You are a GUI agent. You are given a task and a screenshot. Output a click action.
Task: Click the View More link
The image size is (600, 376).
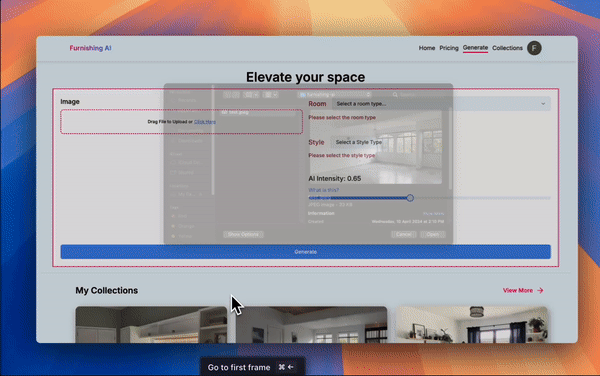tap(518, 290)
